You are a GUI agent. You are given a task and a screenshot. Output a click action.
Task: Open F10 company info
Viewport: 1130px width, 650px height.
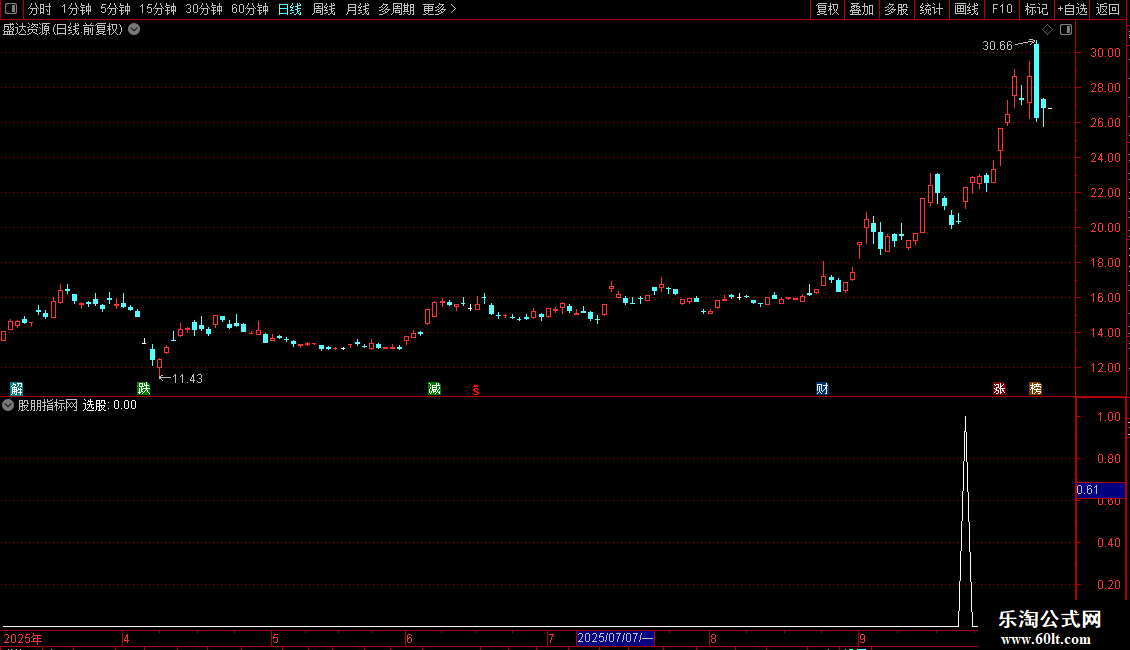pyautogui.click(x=1002, y=9)
